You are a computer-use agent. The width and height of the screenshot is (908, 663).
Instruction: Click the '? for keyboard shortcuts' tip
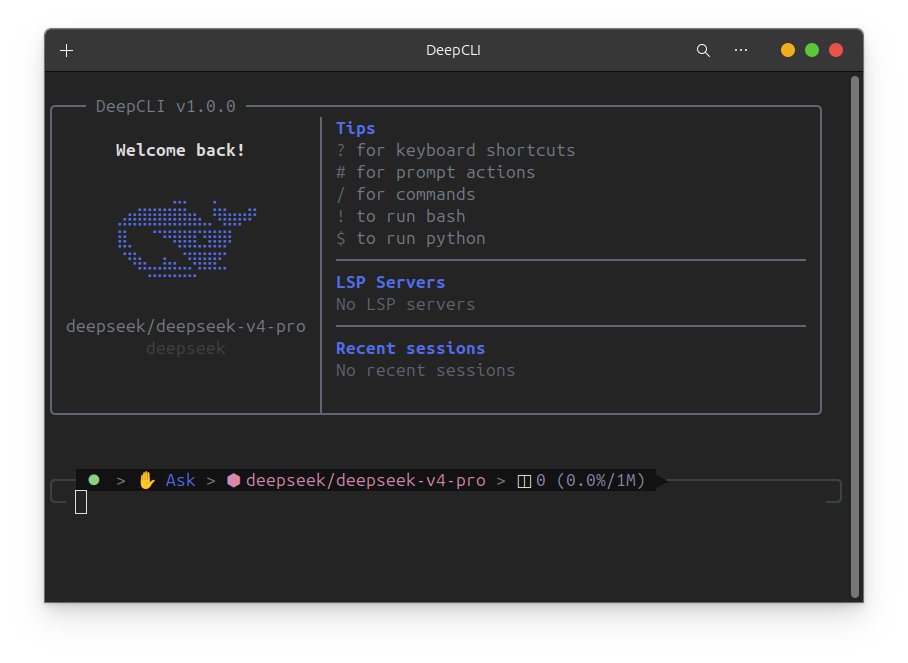(456, 150)
